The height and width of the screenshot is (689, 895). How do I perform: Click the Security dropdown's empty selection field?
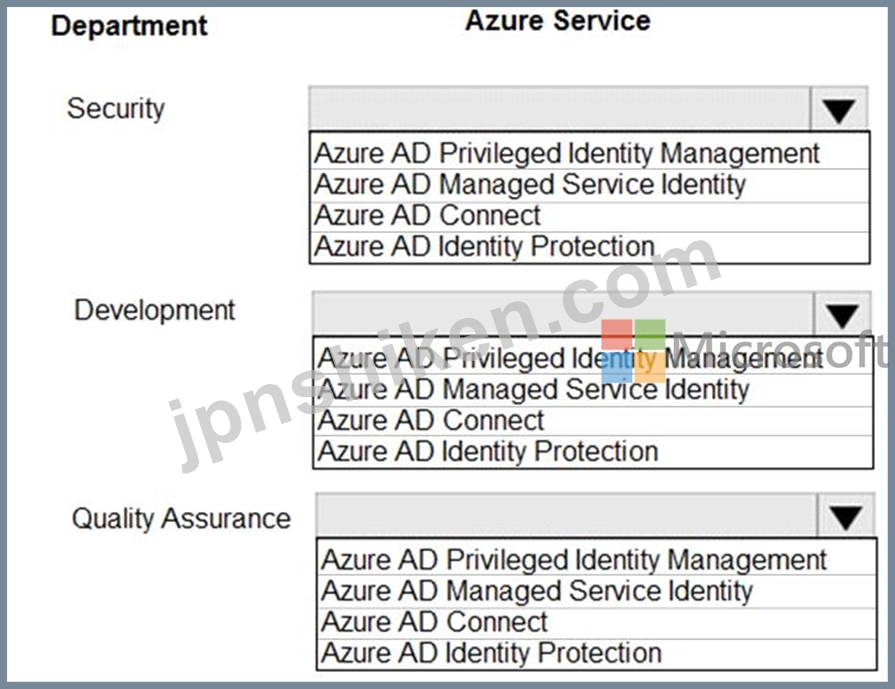click(559, 108)
